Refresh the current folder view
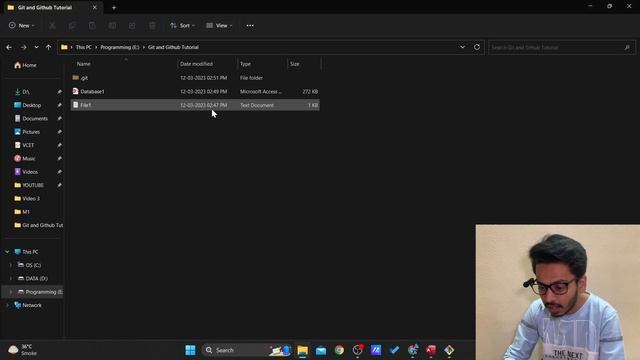 click(x=477, y=47)
